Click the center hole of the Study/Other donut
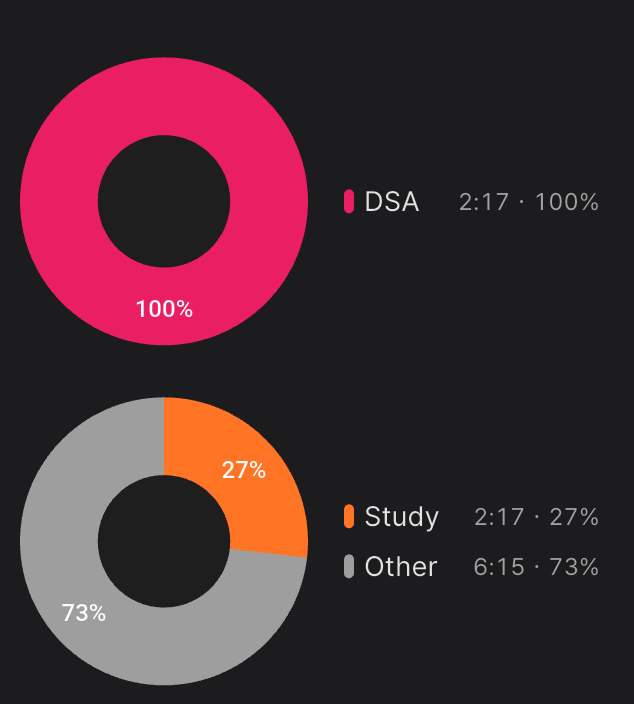Screen dimensions: 634x704 tap(164, 541)
